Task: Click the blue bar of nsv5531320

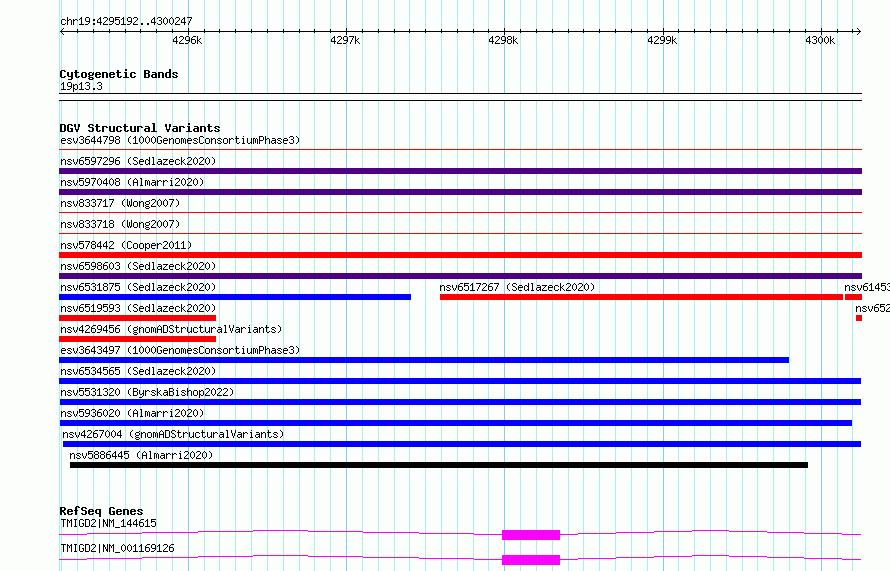Action: [x=460, y=402]
